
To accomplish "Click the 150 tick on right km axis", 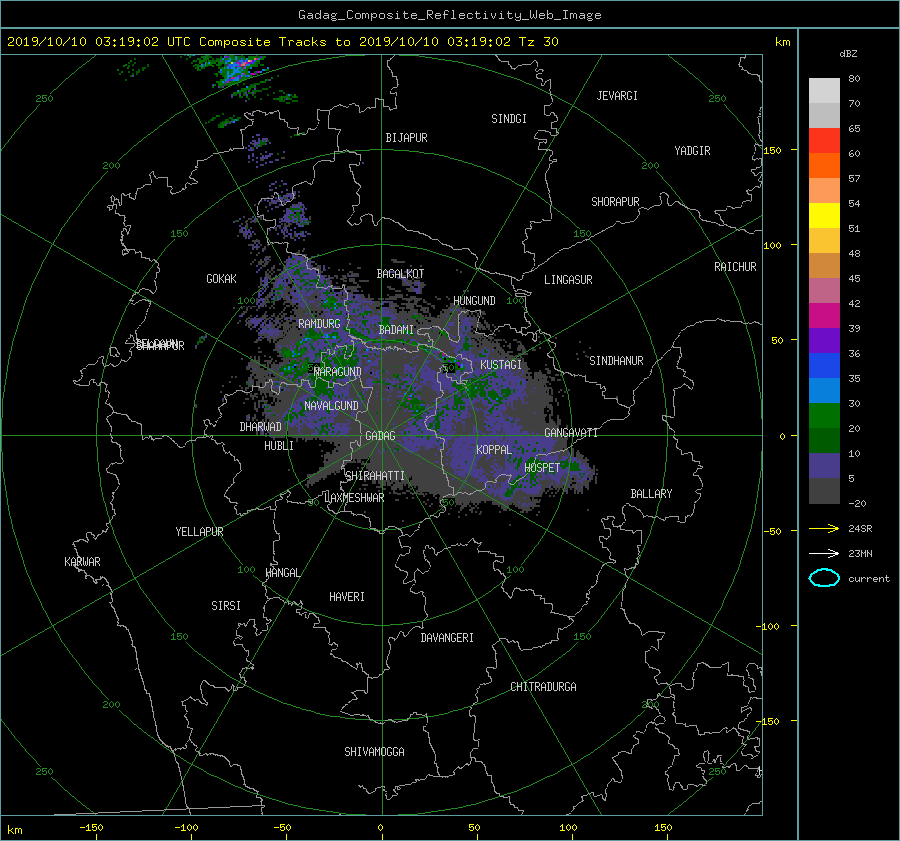I will coord(773,150).
